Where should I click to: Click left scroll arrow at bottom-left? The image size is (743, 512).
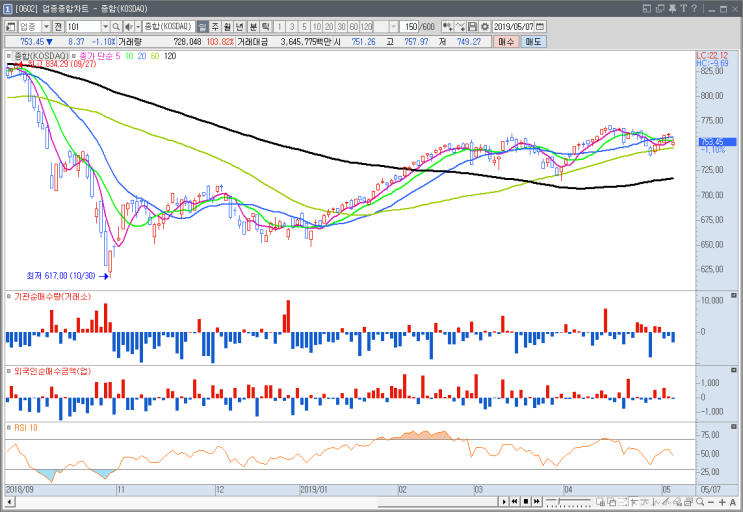(x=9, y=501)
